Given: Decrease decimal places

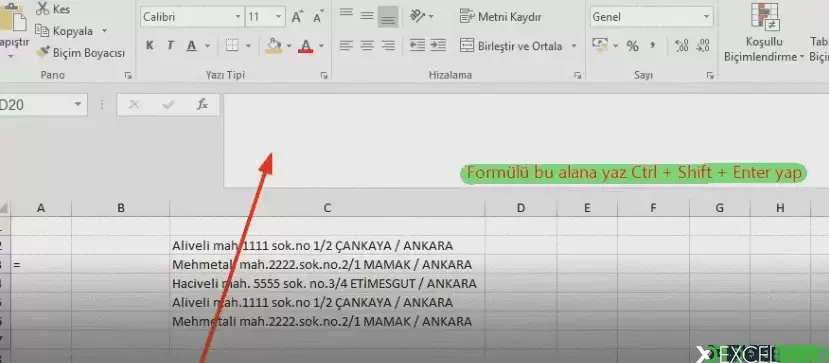Looking at the screenshot, I should coord(703,46).
